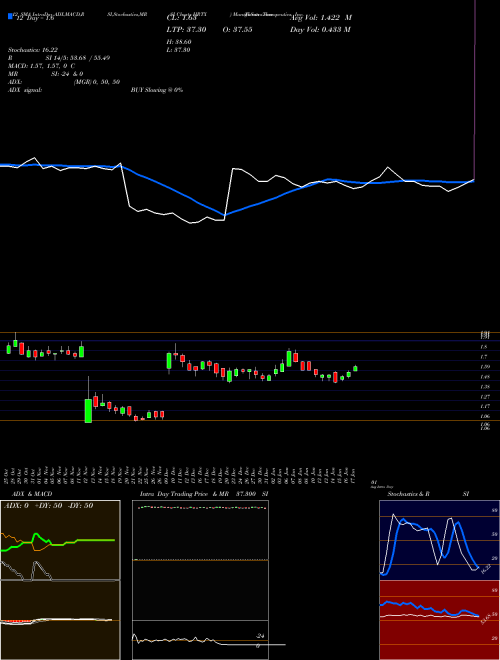Click the ADX: 0 +DY: 50 -DY: 50 header
Screen dimensions: 500x660
click(x=48, y=505)
